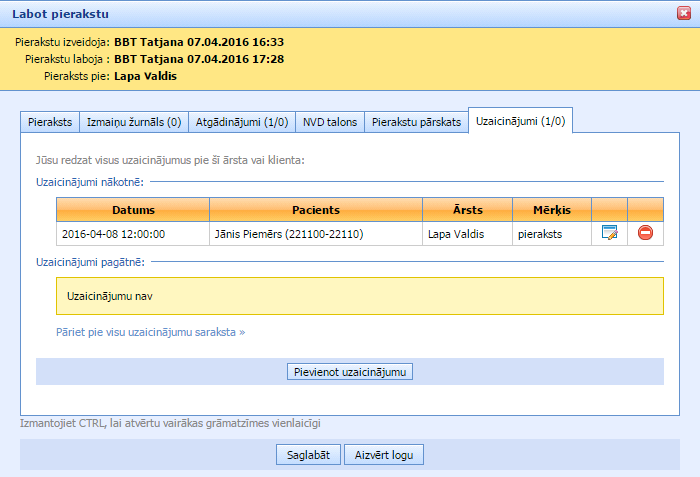
Task: Follow the link to the full invitations list
Action: pyautogui.click(x=150, y=331)
